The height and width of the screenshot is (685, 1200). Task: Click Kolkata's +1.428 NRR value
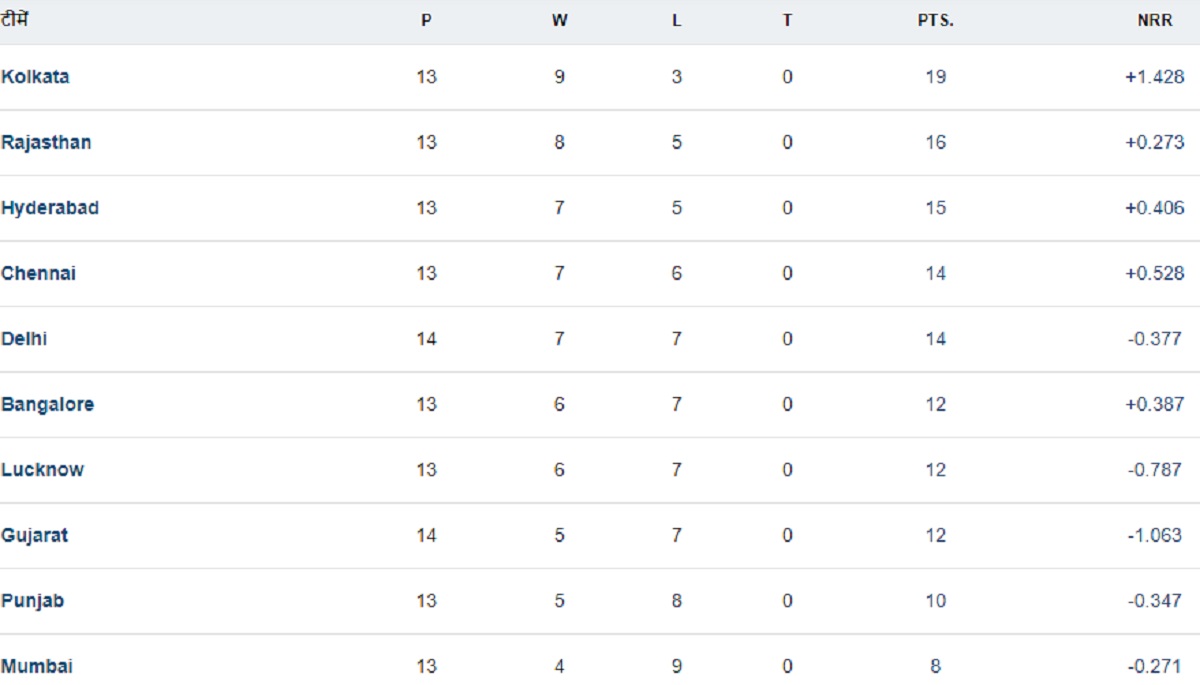pyautogui.click(x=1154, y=77)
